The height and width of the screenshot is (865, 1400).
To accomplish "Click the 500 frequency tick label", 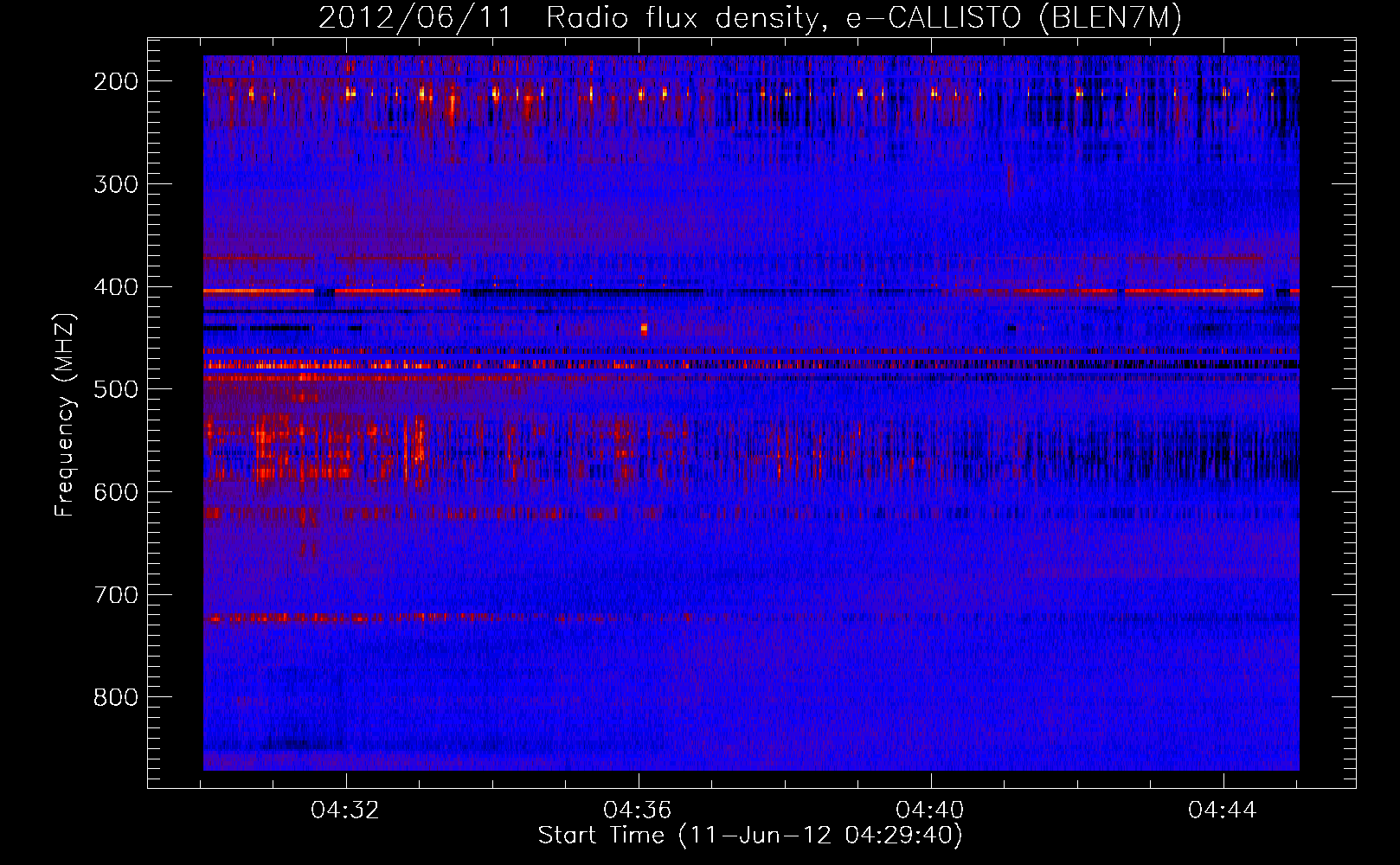I will tap(115, 389).
